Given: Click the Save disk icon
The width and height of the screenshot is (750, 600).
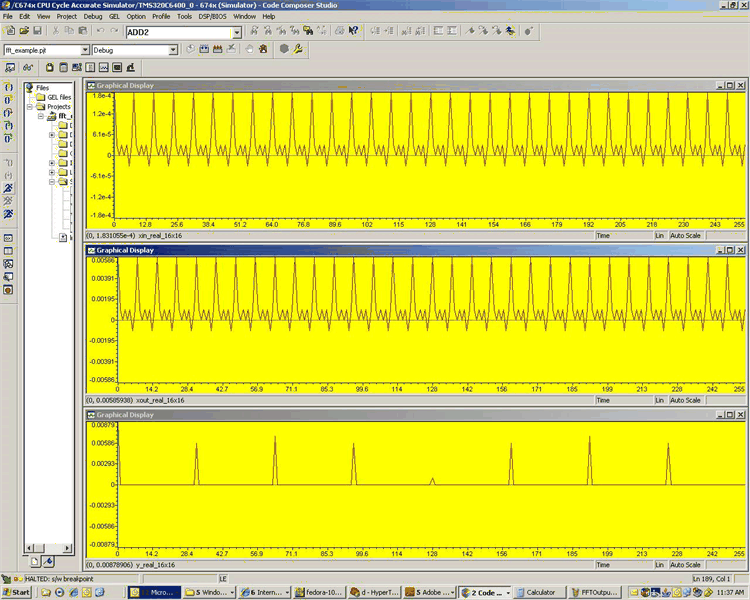Looking at the screenshot, I should 38,32.
